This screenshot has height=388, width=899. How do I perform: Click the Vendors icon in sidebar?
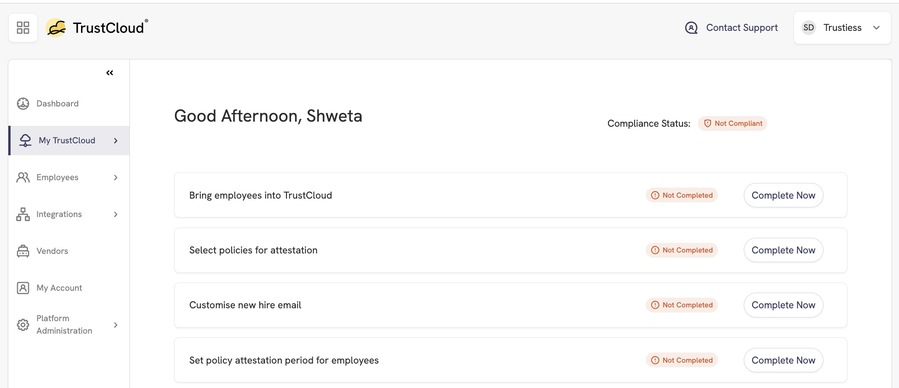tap(23, 251)
